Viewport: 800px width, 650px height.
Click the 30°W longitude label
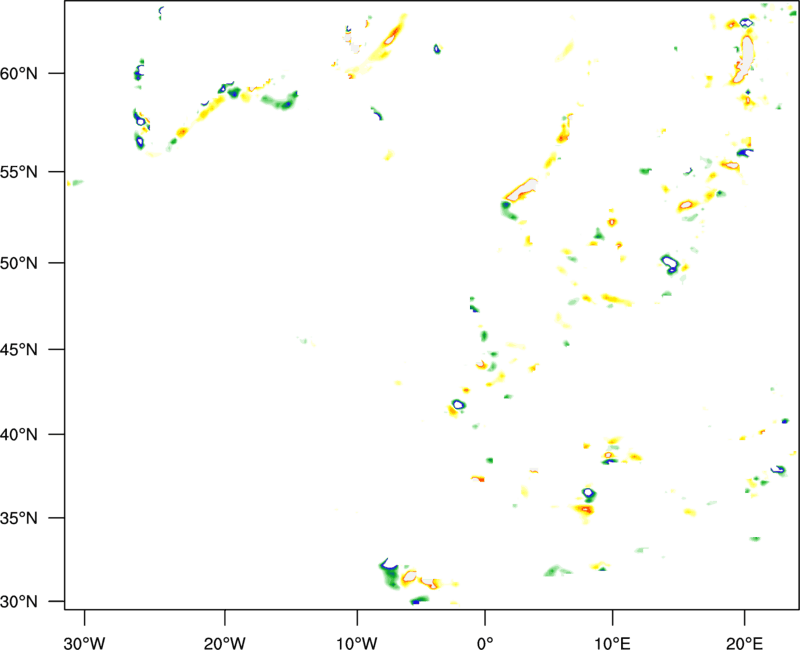pos(84,643)
